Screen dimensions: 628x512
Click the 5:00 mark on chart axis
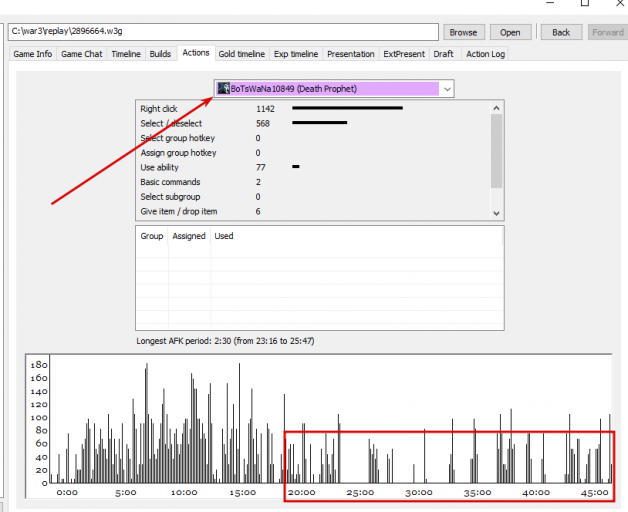(126, 492)
